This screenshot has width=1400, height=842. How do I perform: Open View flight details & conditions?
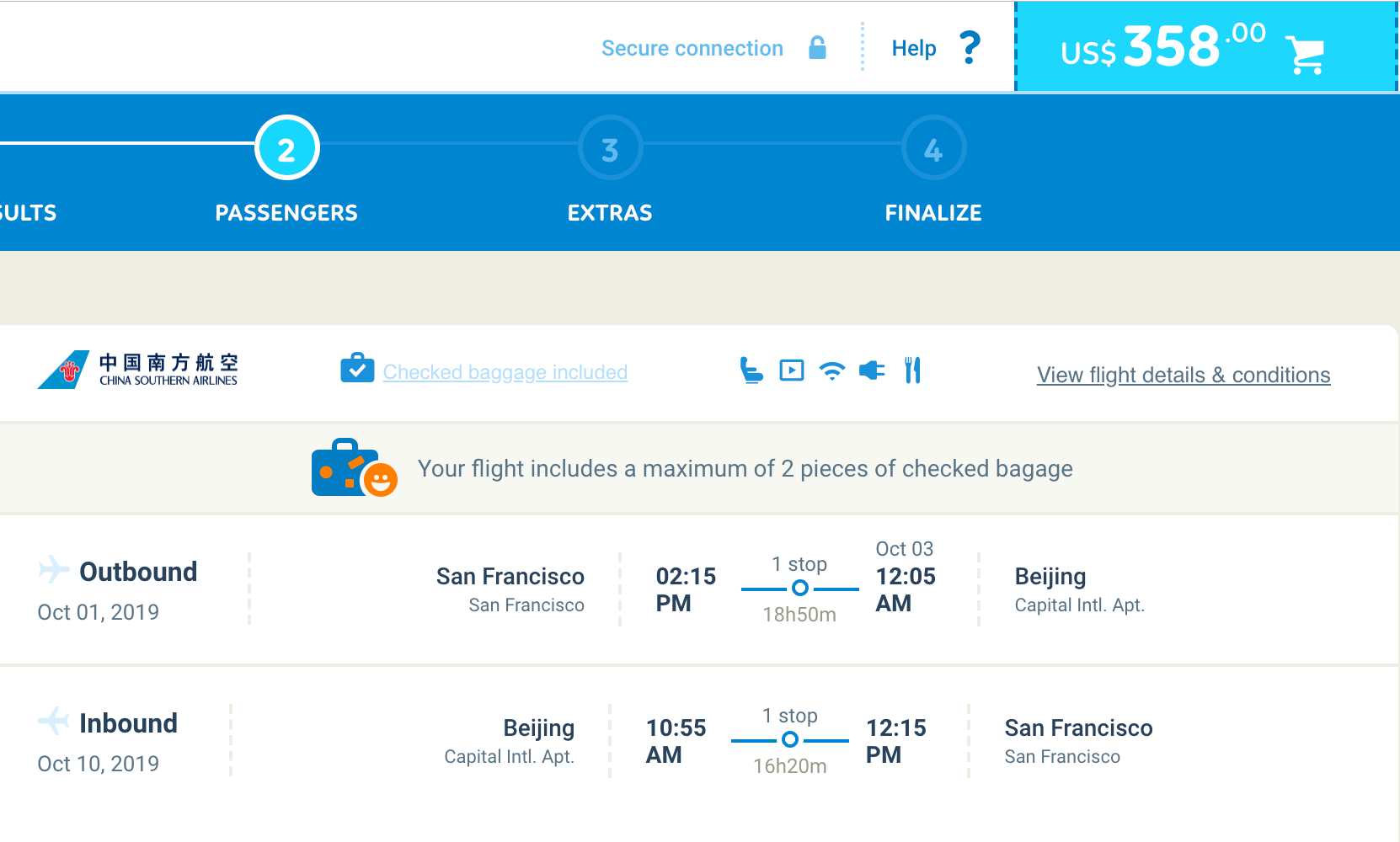coord(1183,375)
